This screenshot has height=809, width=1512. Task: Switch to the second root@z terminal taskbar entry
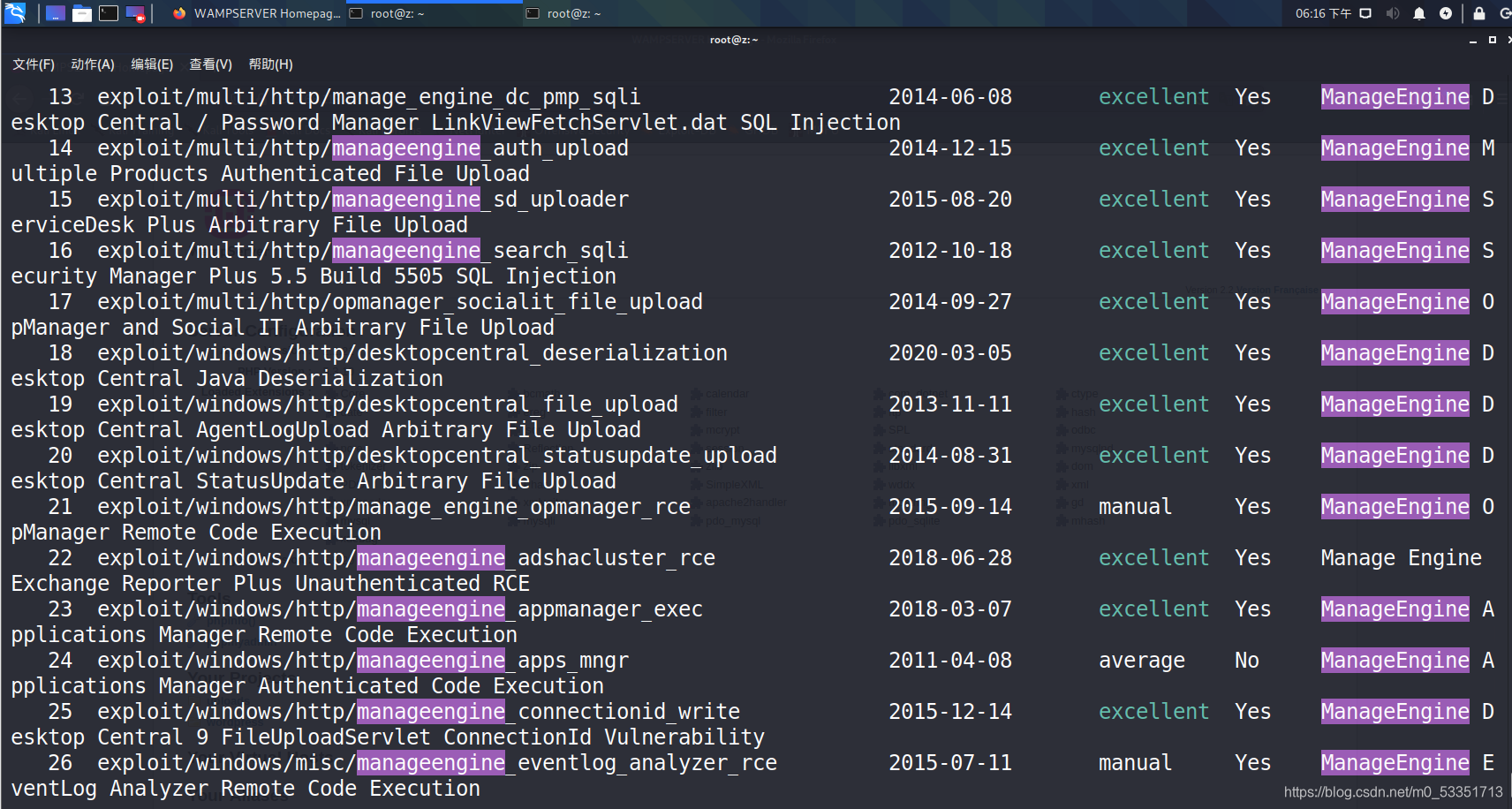coord(609,13)
